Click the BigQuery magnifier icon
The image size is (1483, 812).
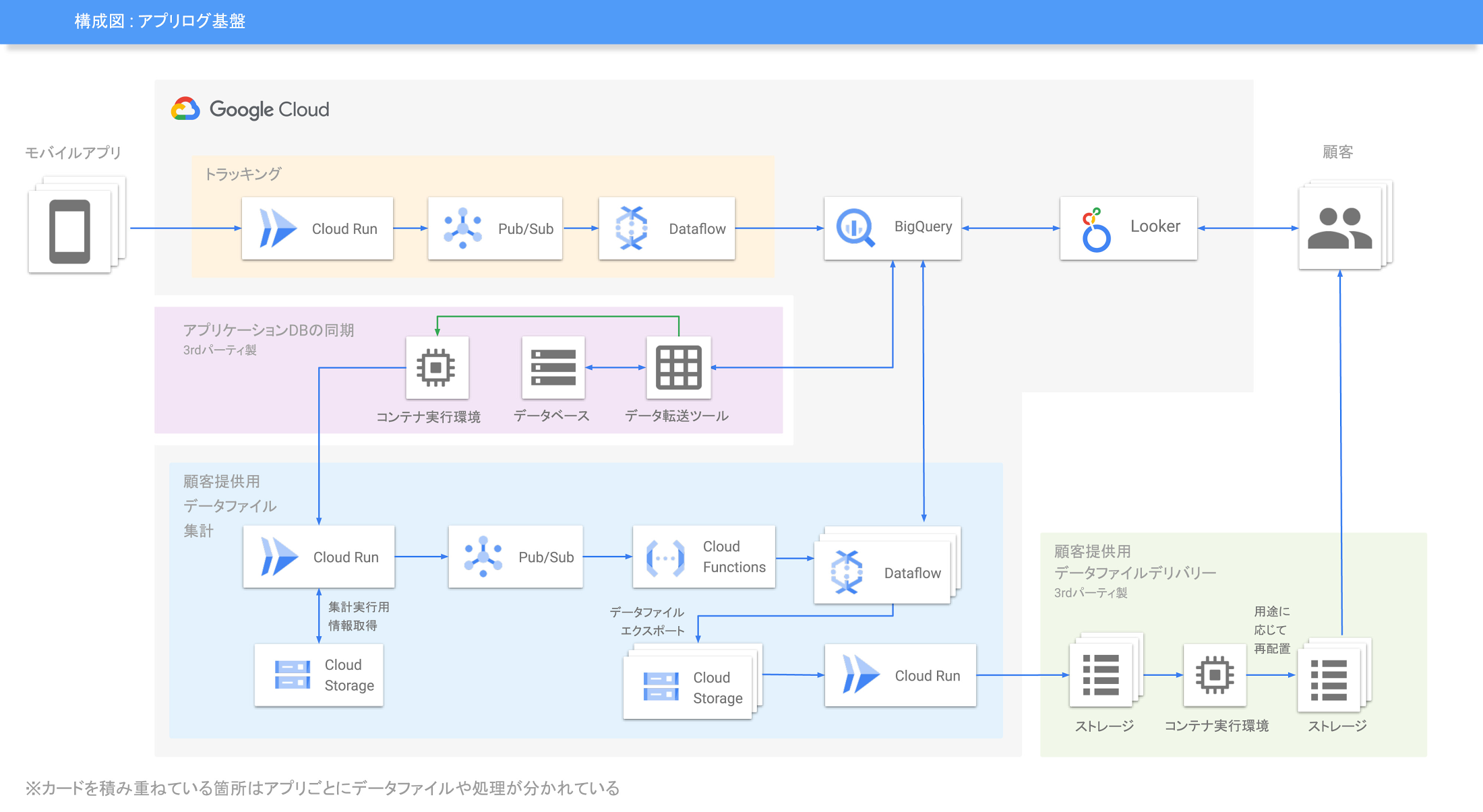tap(855, 228)
